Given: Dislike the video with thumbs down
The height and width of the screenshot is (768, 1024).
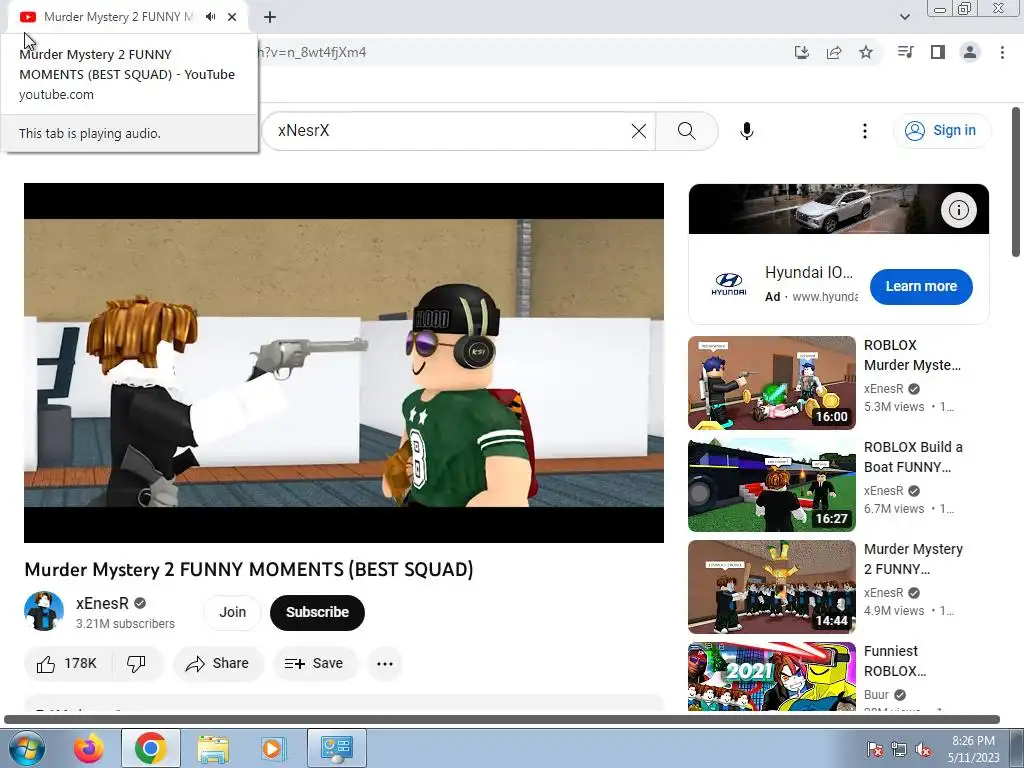Looking at the screenshot, I should (x=136, y=664).
